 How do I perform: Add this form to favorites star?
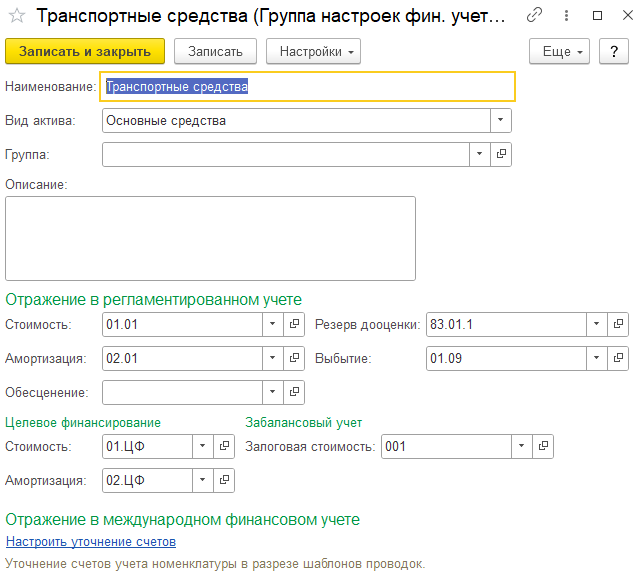click(16, 16)
